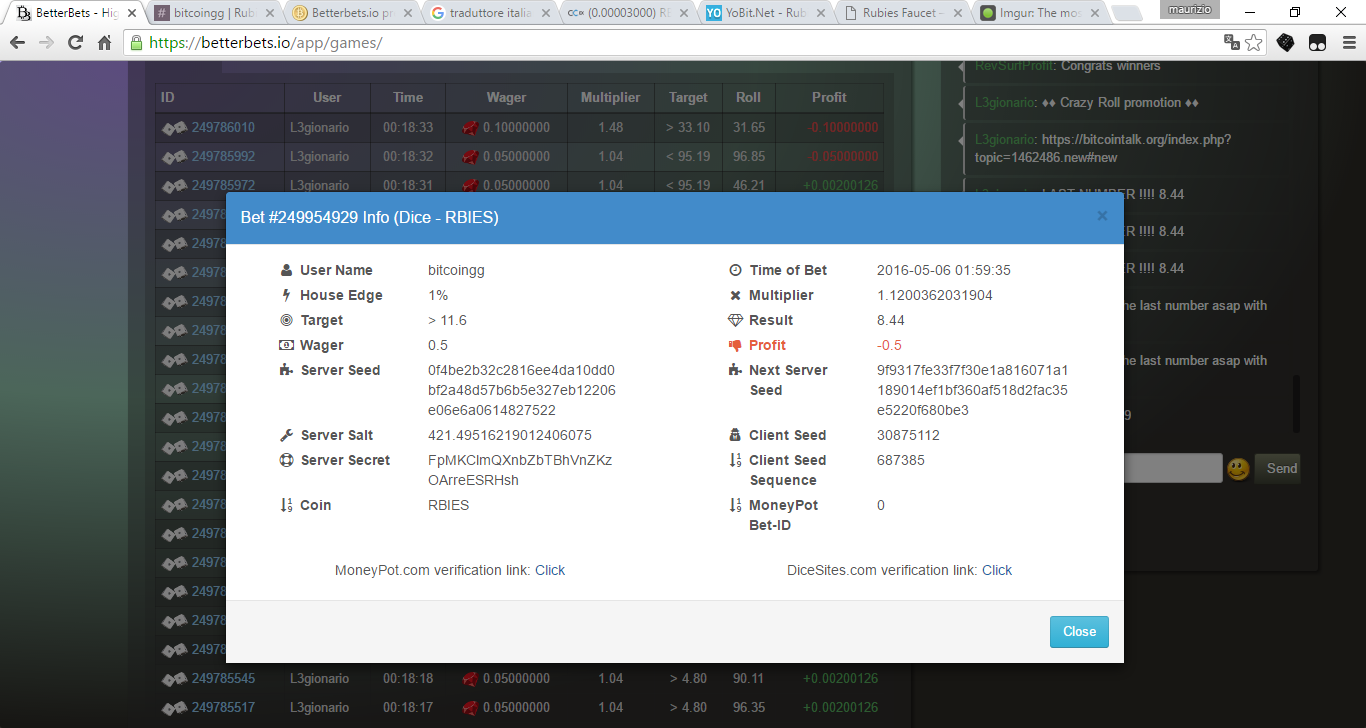
Task: Click the Next Server Seed puzzle icon
Action: click(x=736, y=370)
